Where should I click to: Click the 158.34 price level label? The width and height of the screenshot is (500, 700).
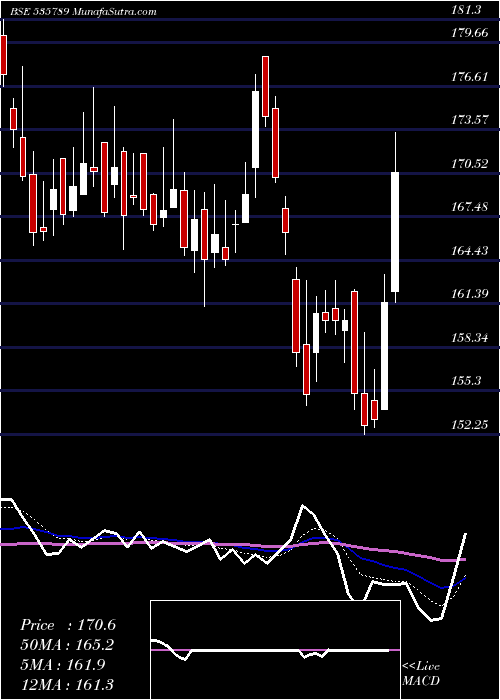(x=469, y=338)
